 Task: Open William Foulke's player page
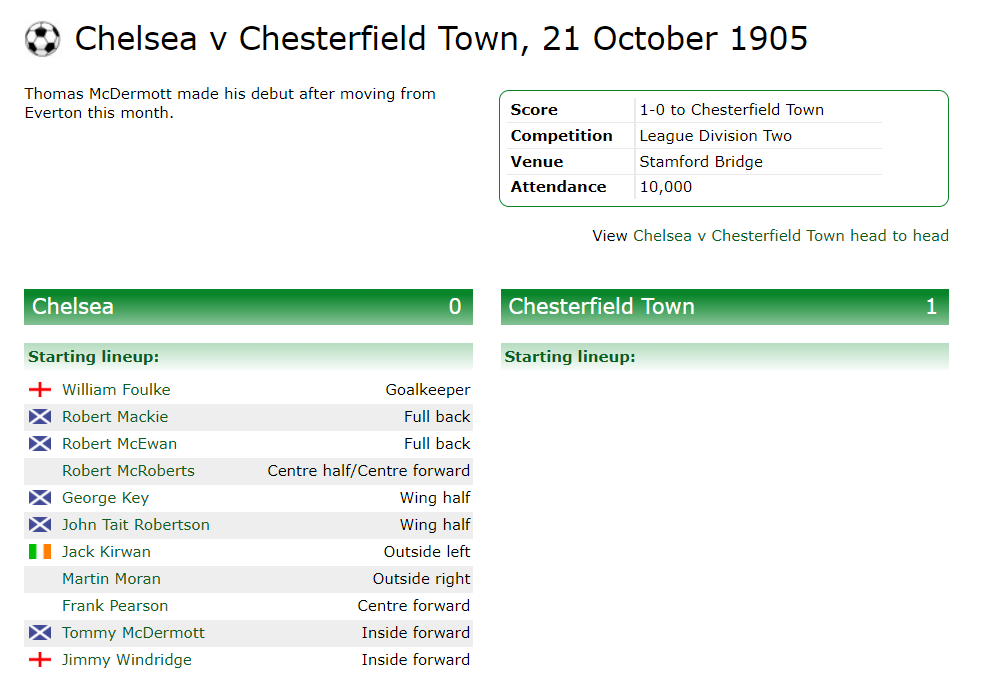click(x=116, y=390)
